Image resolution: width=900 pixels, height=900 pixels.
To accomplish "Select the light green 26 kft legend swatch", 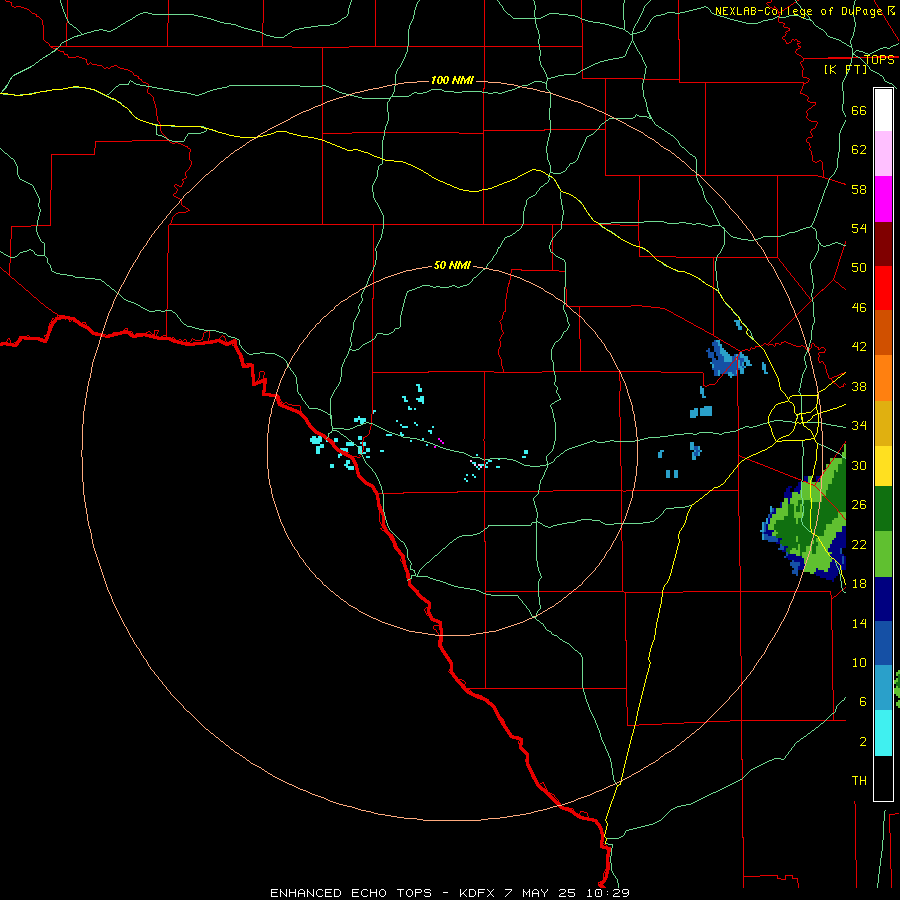I will click(883, 554).
